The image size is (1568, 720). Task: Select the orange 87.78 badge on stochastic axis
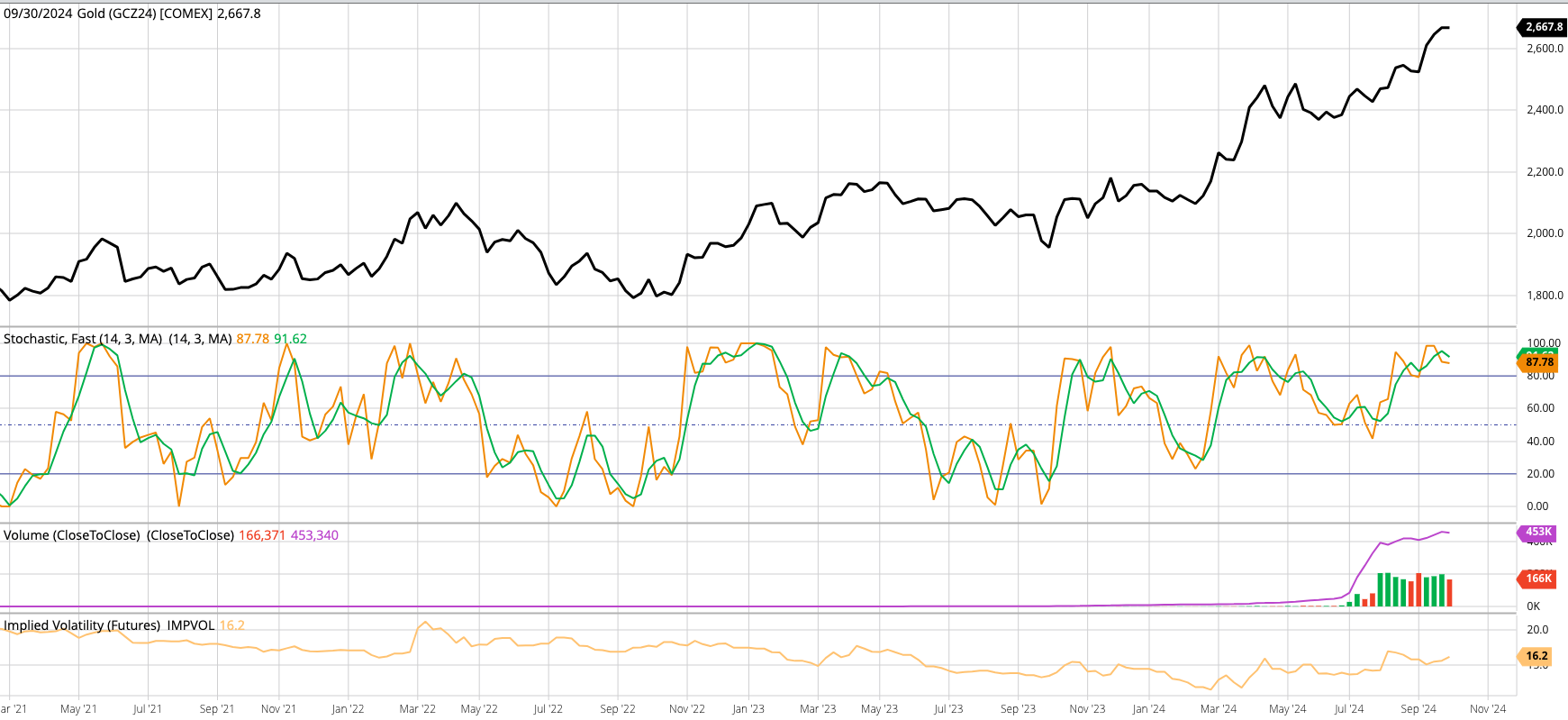pyautogui.click(x=1539, y=362)
